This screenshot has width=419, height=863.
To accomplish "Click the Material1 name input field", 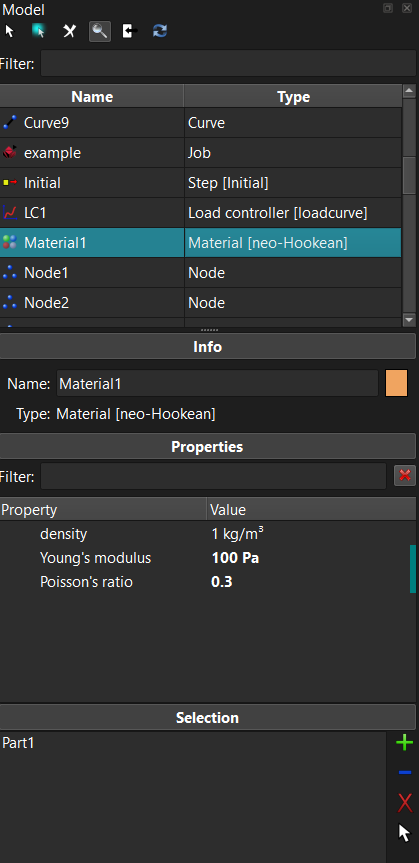I will 217,383.
